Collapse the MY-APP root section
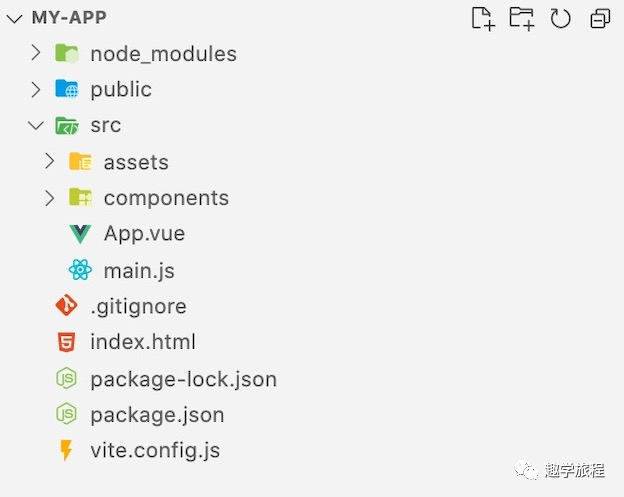Screen dimensions: 624x497 pos(14,18)
